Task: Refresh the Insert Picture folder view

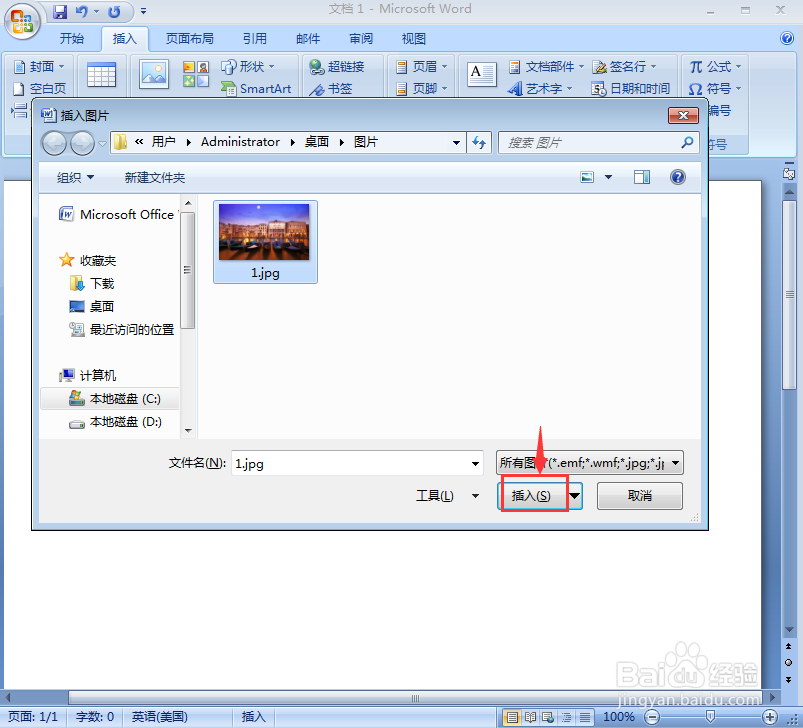Action: click(478, 142)
